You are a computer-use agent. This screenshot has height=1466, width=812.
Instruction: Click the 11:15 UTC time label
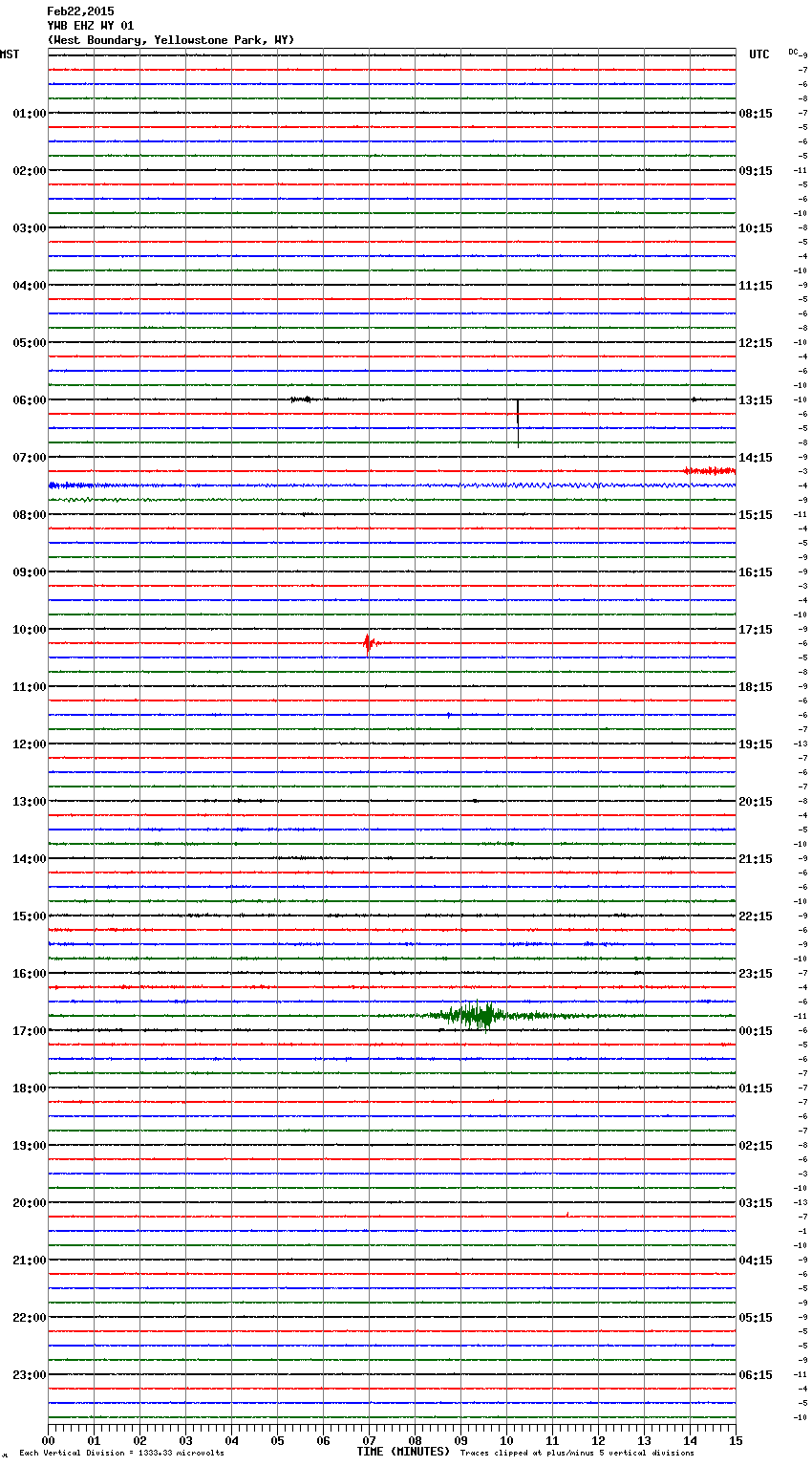pos(756,286)
